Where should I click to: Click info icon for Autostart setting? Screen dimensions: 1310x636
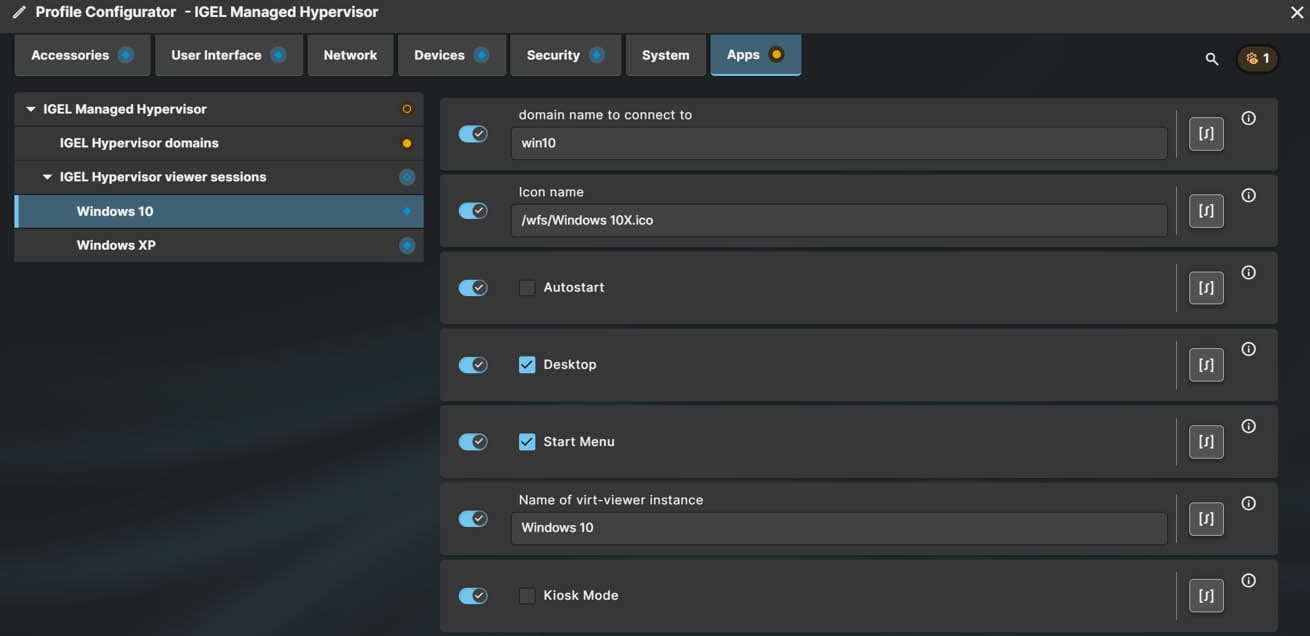pyautogui.click(x=1249, y=272)
